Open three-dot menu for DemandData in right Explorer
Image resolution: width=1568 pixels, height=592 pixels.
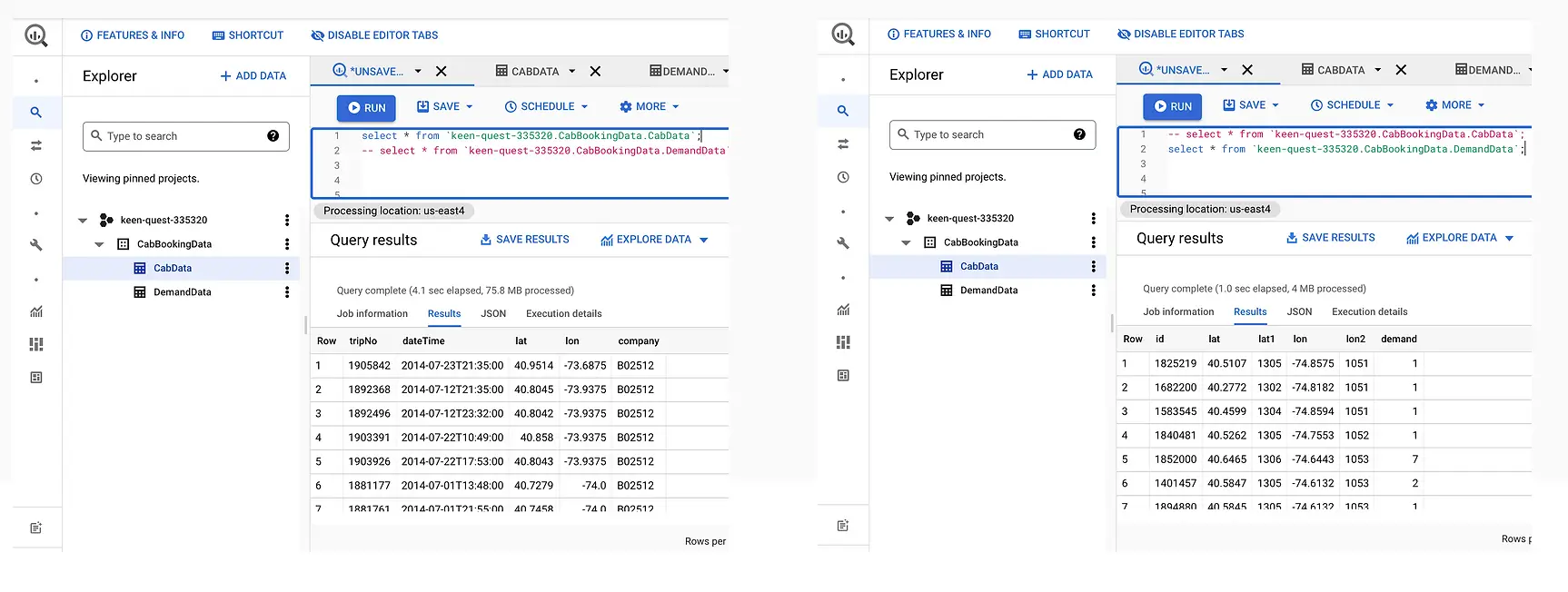pyautogui.click(x=1093, y=291)
